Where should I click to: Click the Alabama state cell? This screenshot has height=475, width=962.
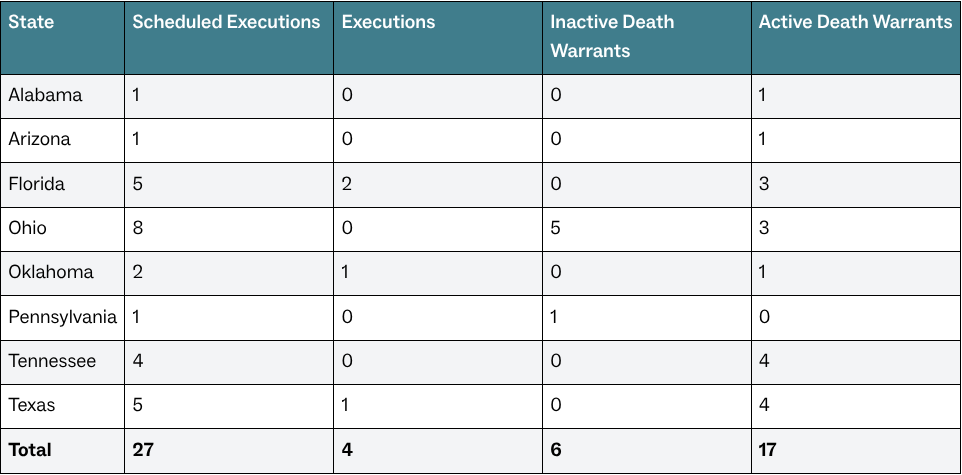(46, 95)
